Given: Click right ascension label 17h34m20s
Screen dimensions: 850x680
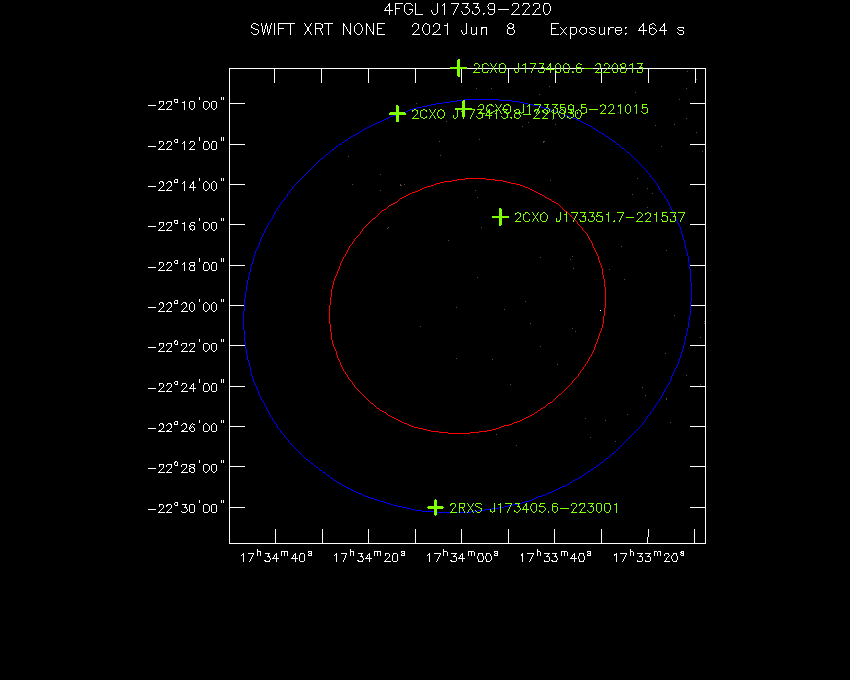Looking at the screenshot, I should pos(369,557).
